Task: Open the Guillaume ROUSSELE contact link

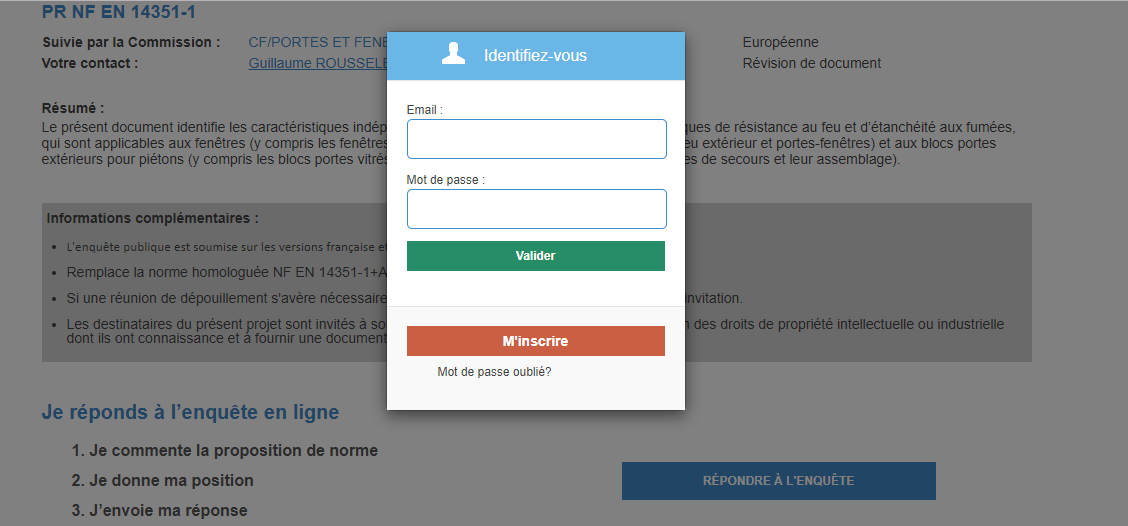Action: coord(318,63)
